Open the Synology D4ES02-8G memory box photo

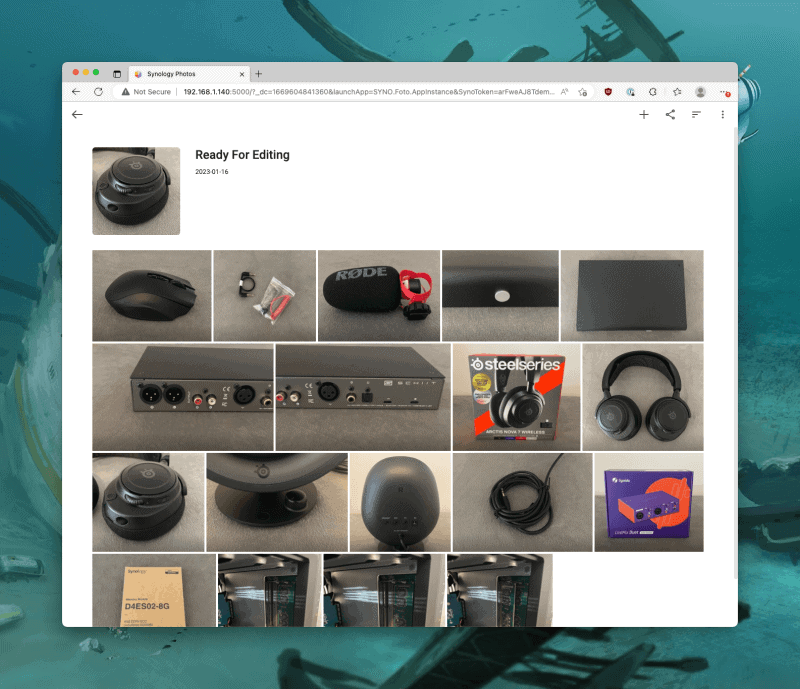coord(153,590)
